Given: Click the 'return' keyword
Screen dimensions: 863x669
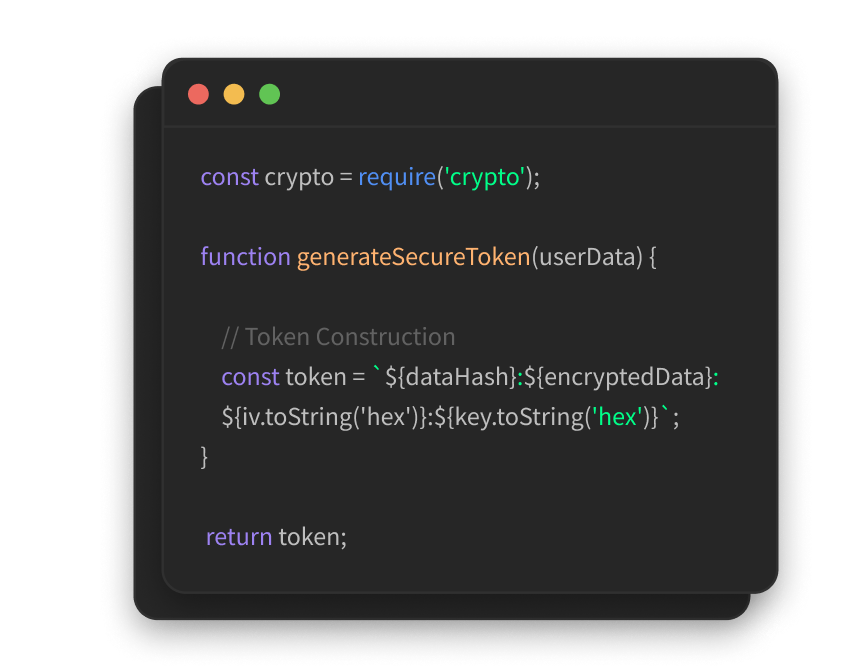Looking at the screenshot, I should (239, 537).
